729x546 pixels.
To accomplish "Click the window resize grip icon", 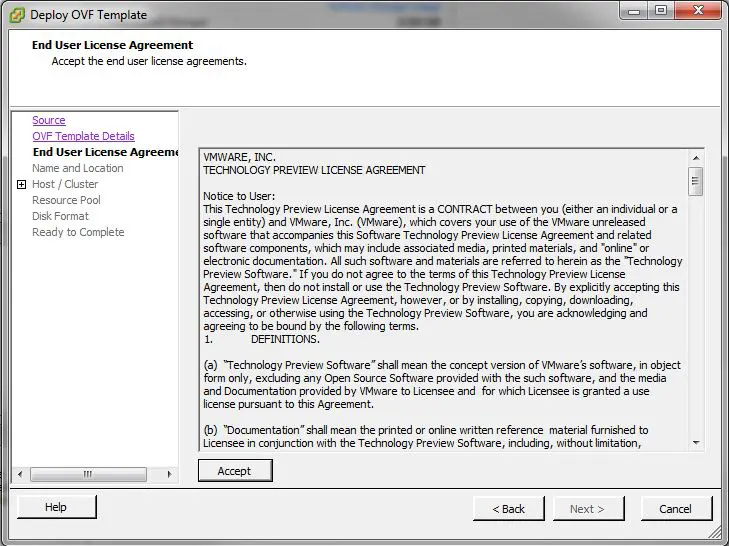I will click(x=714, y=533).
